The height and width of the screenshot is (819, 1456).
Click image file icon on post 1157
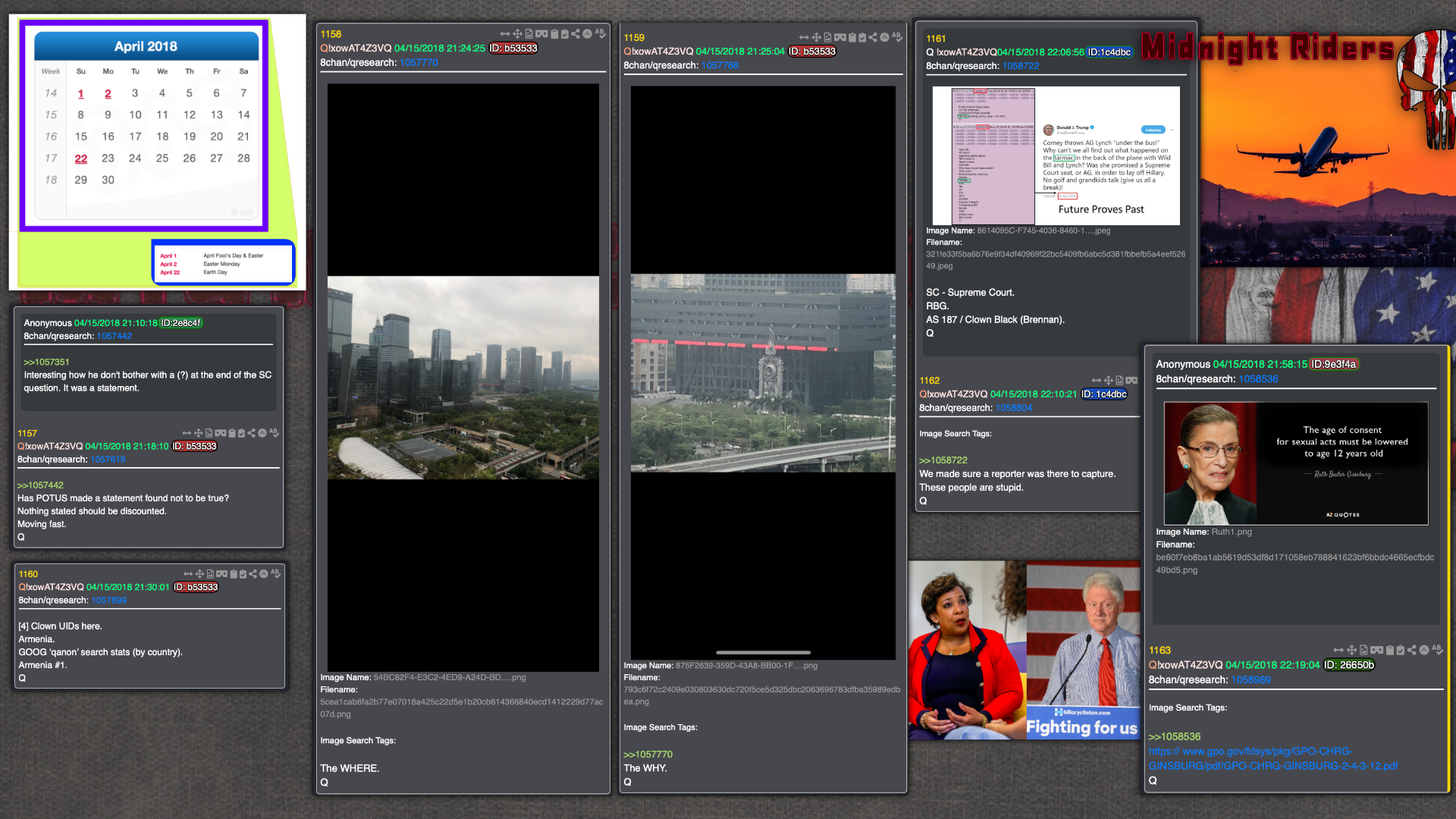pos(209,433)
